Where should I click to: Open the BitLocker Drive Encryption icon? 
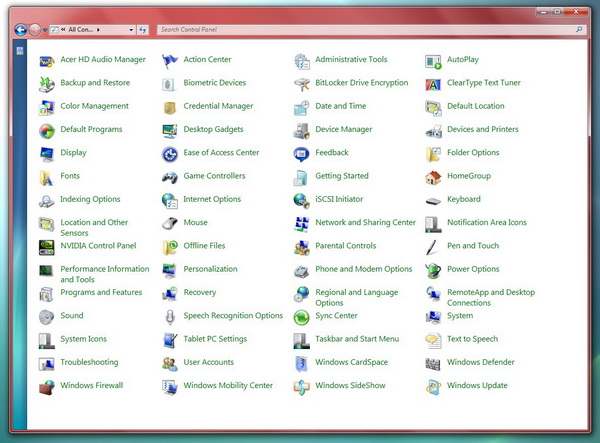302,83
